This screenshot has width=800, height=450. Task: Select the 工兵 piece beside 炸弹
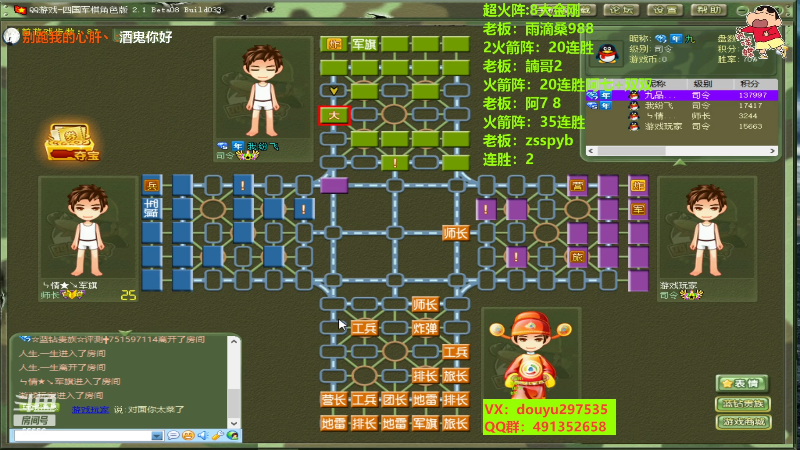point(364,328)
